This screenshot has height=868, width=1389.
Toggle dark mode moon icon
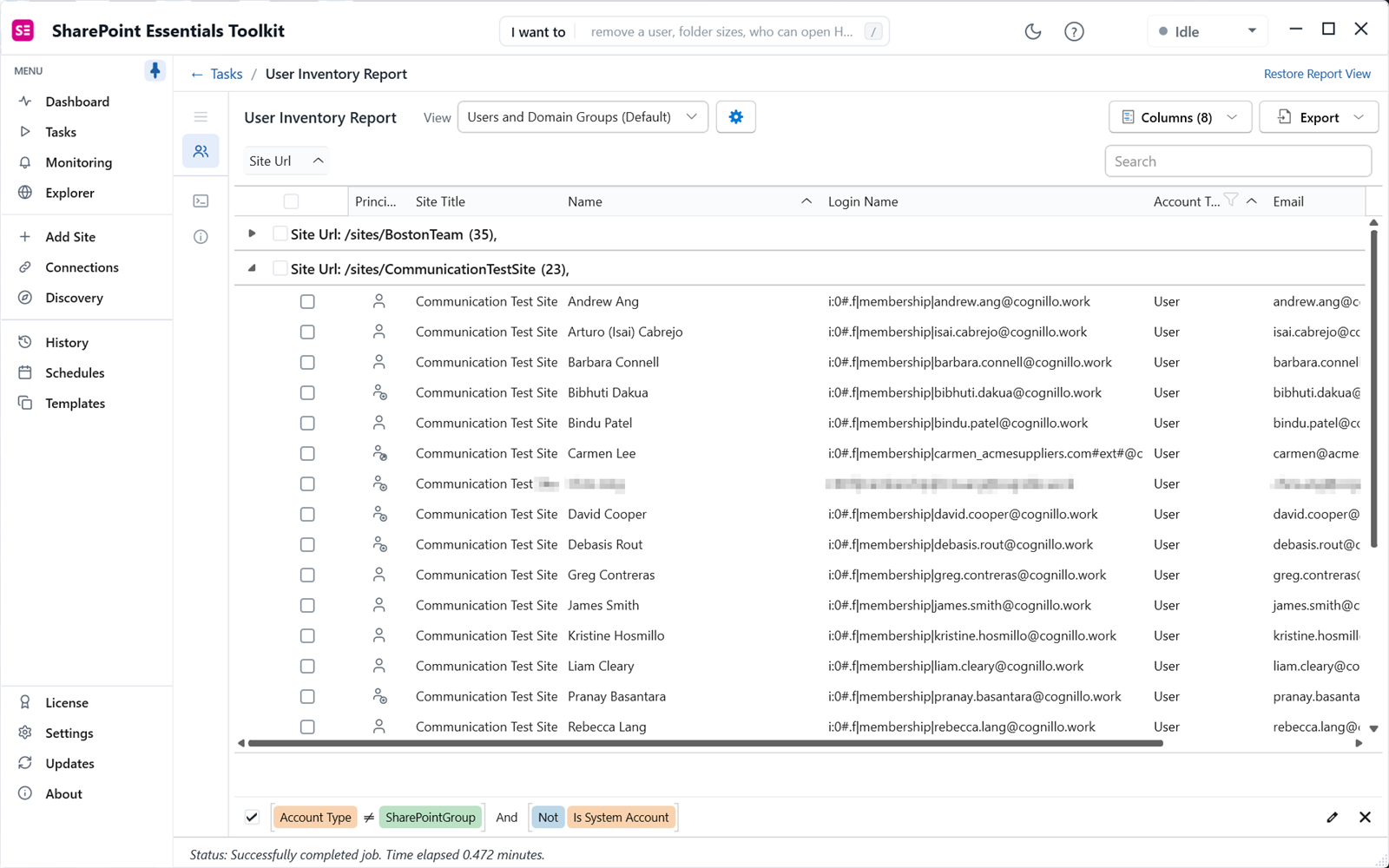click(1032, 32)
